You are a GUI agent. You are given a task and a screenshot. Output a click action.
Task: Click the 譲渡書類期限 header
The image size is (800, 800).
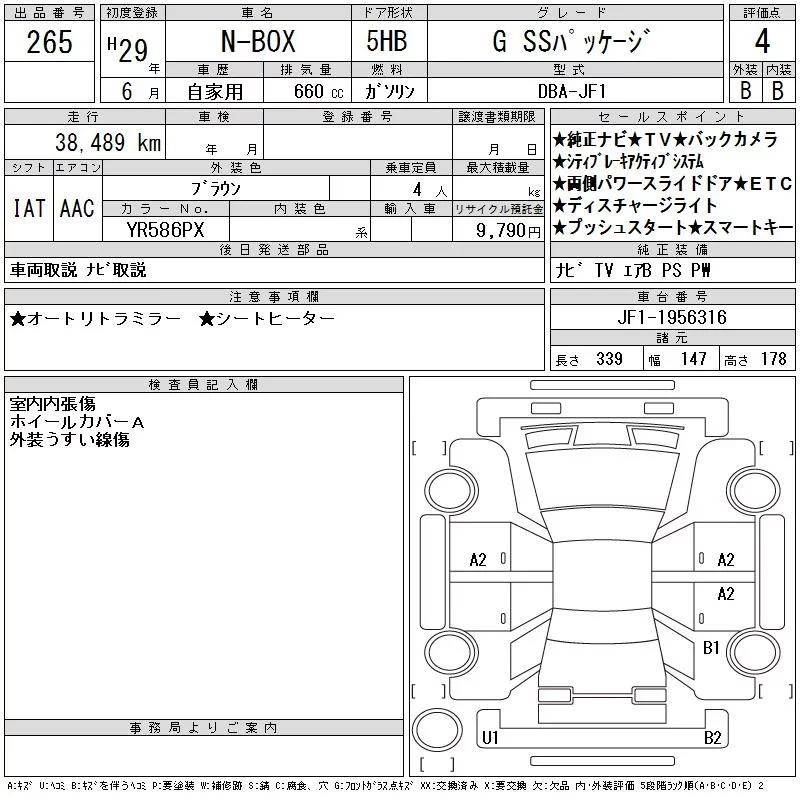click(x=497, y=117)
